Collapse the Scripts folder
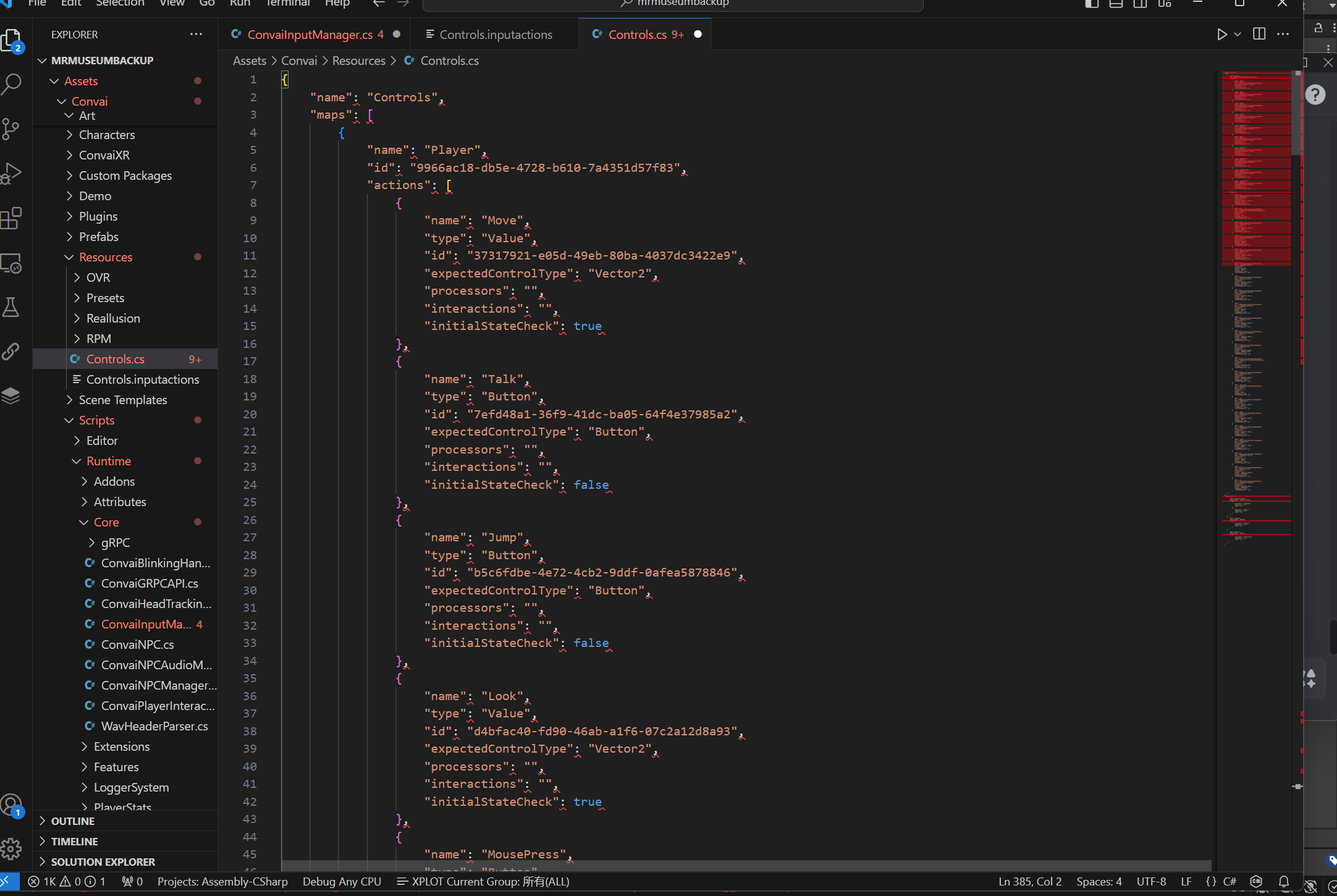The width and height of the screenshot is (1337, 896). [x=96, y=420]
